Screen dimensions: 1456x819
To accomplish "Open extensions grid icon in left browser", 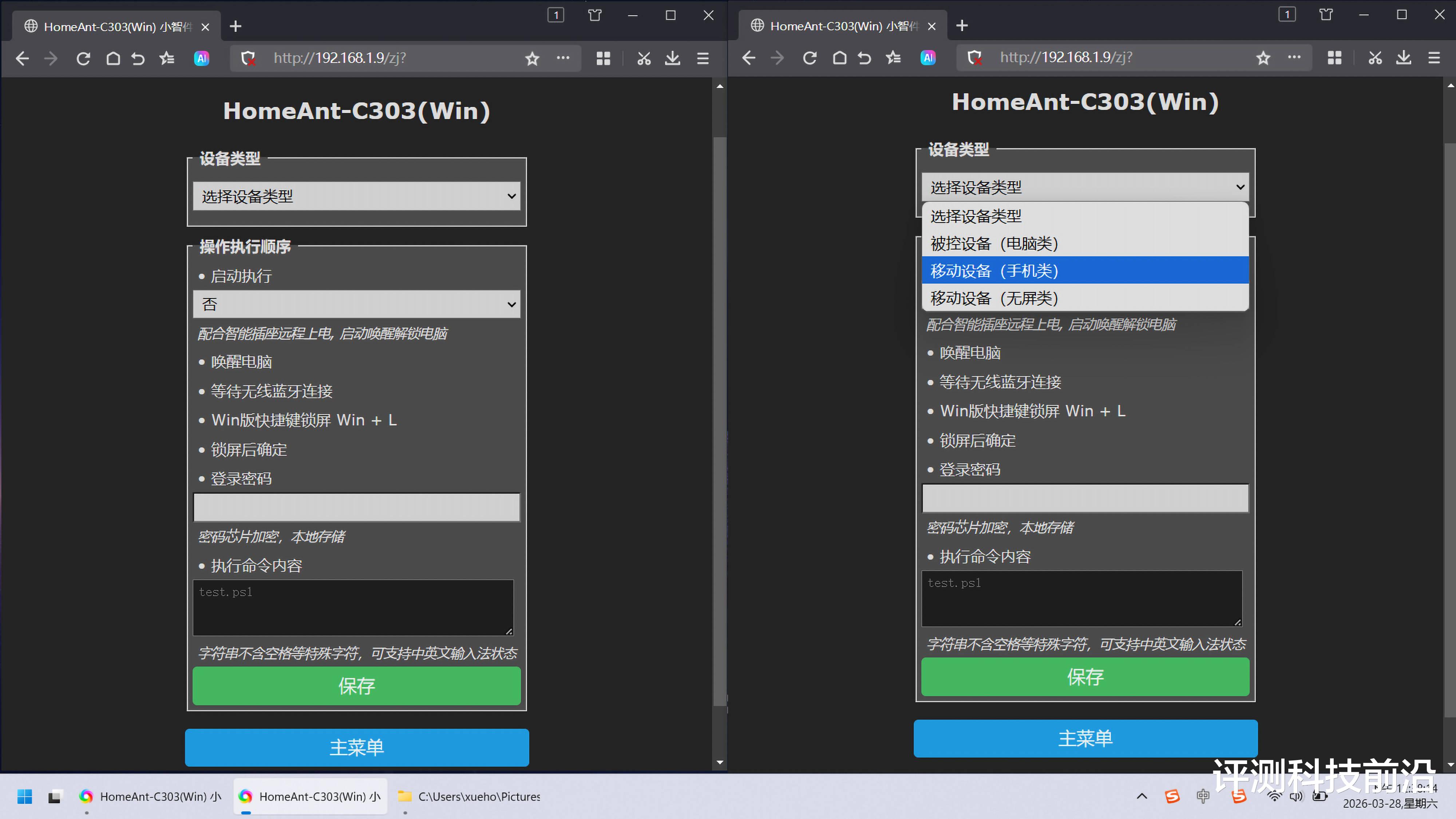I will (x=603, y=58).
